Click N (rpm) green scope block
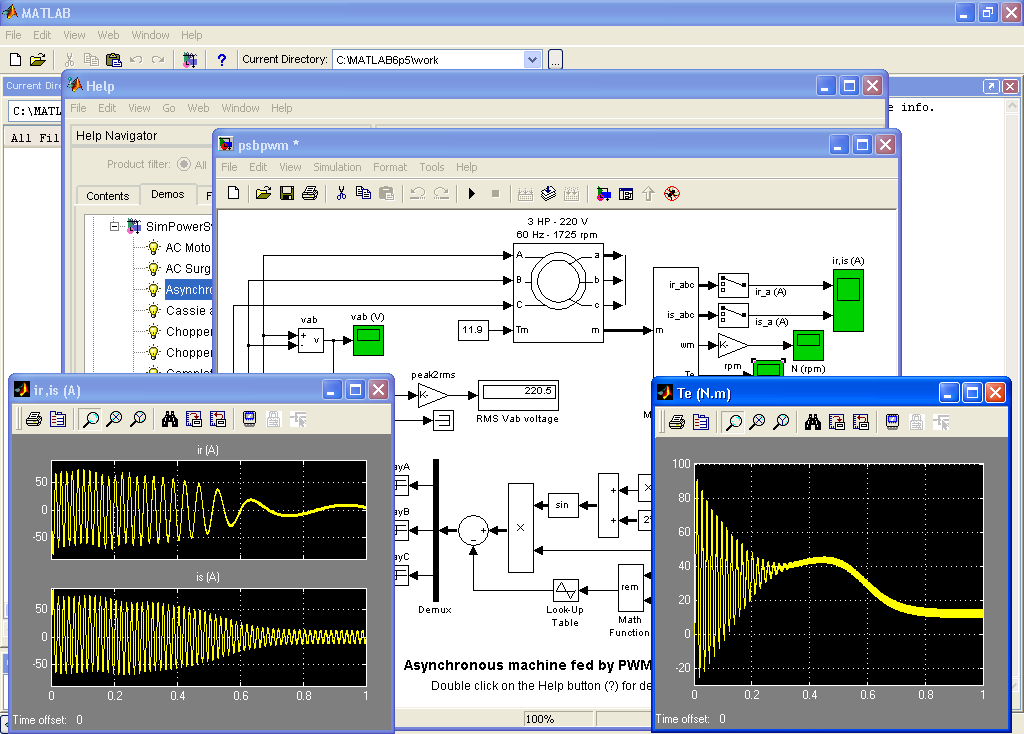Screen dimensions: 1024x734 pyautogui.click(x=808, y=345)
